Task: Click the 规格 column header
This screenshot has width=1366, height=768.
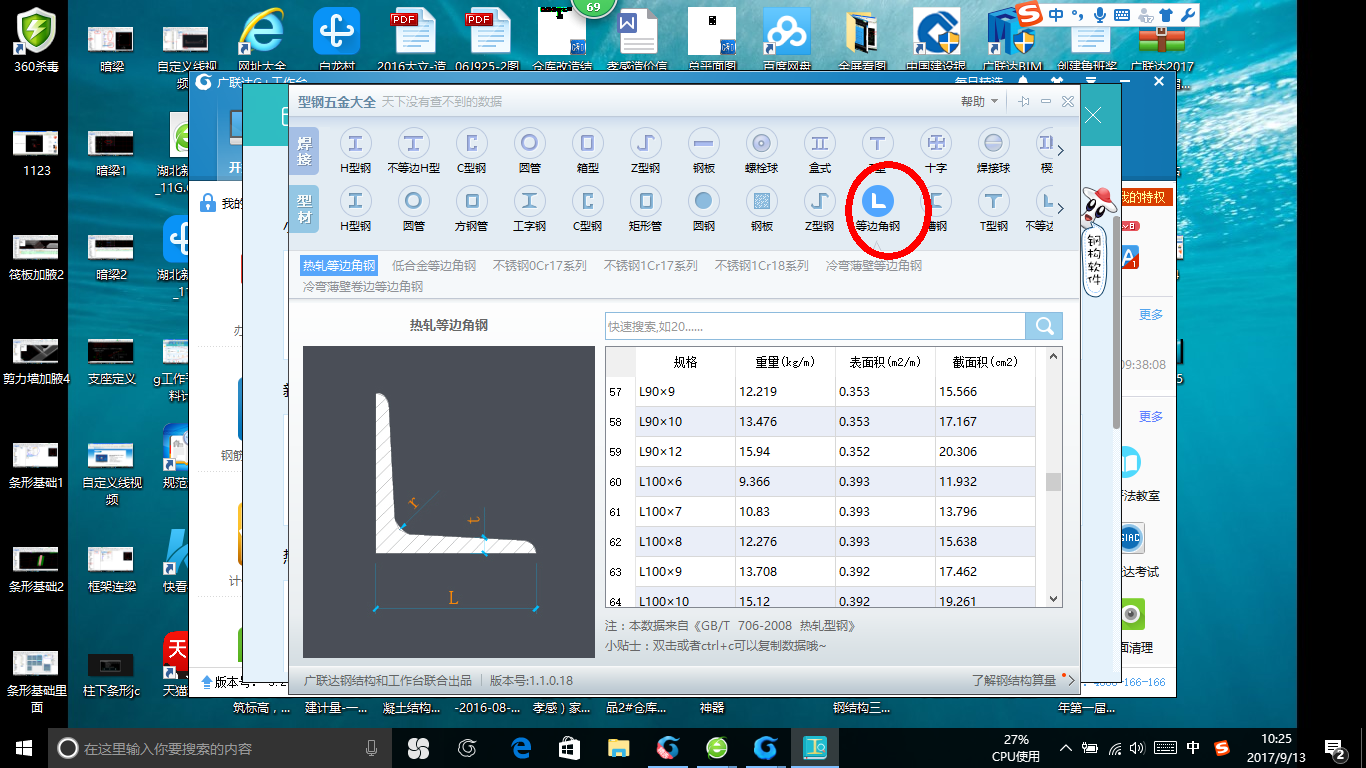Action: (685, 362)
